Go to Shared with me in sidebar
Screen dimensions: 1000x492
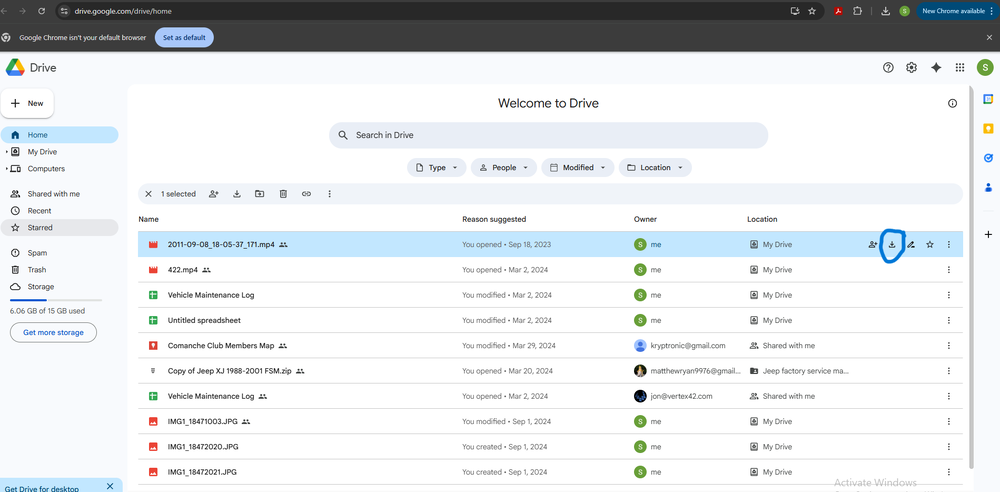[x=53, y=194]
